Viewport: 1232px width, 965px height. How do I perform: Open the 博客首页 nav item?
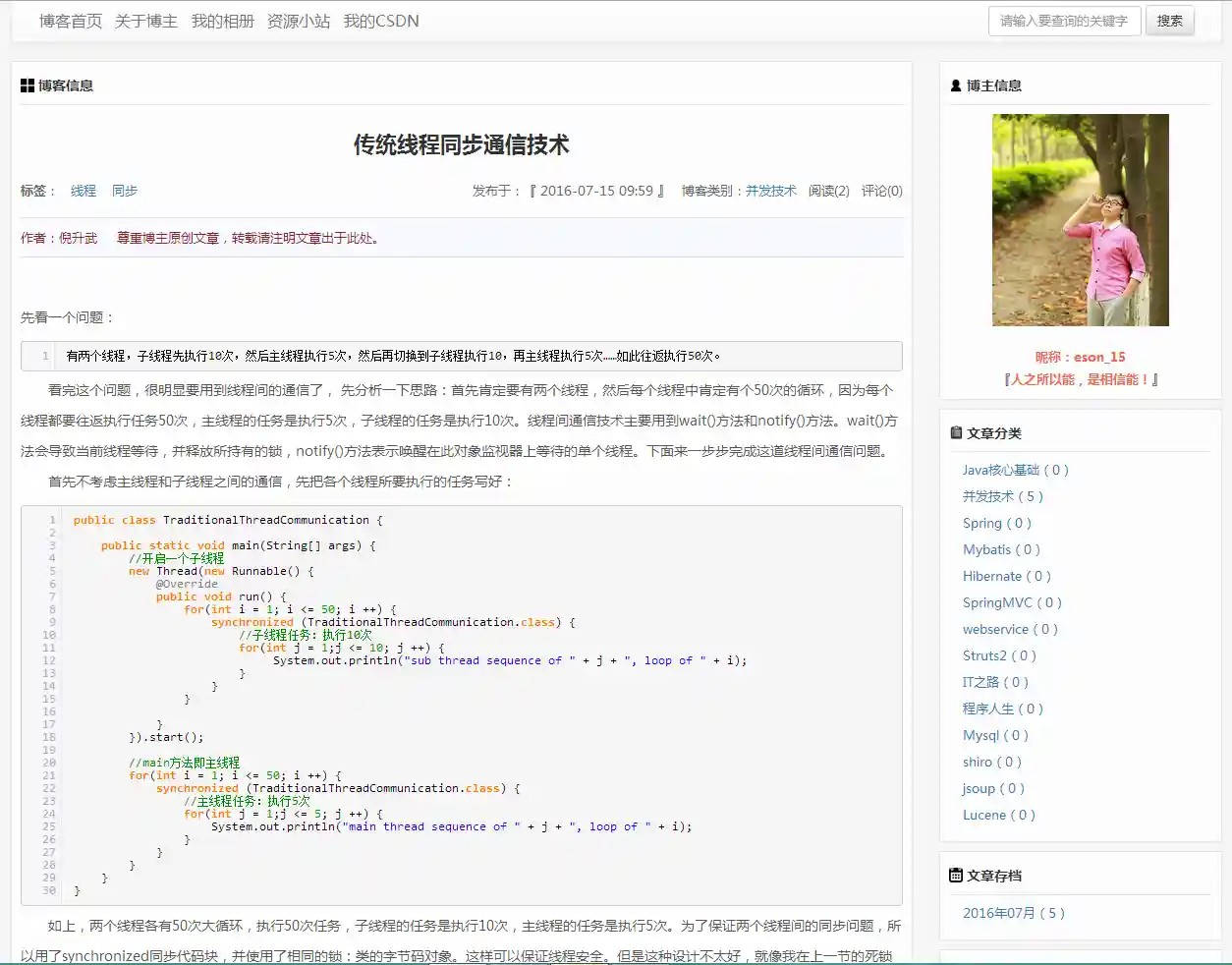pyautogui.click(x=71, y=21)
